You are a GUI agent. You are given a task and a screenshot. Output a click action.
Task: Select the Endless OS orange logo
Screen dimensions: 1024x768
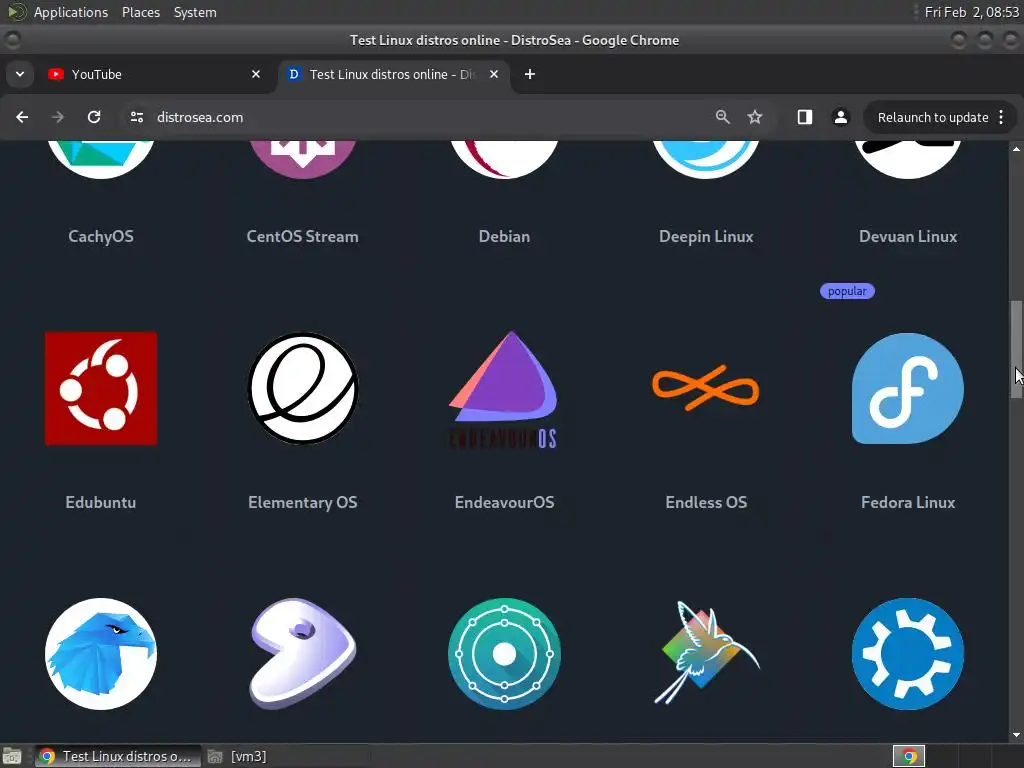pyautogui.click(x=705, y=389)
